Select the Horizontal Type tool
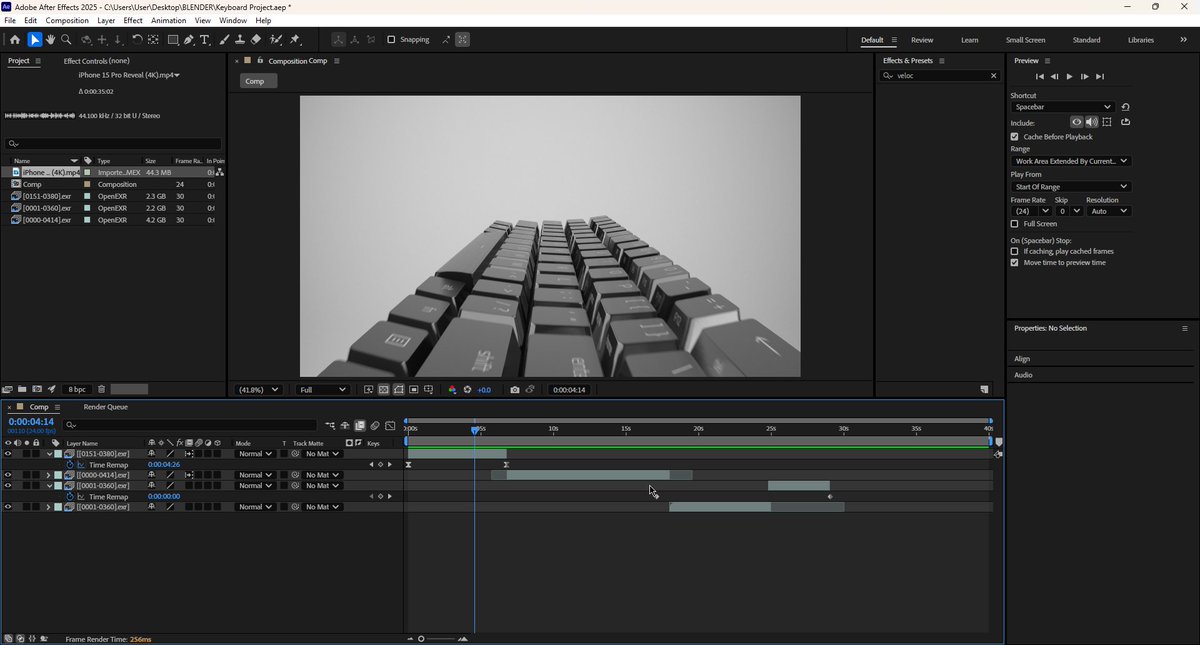1200x645 pixels. [x=205, y=40]
